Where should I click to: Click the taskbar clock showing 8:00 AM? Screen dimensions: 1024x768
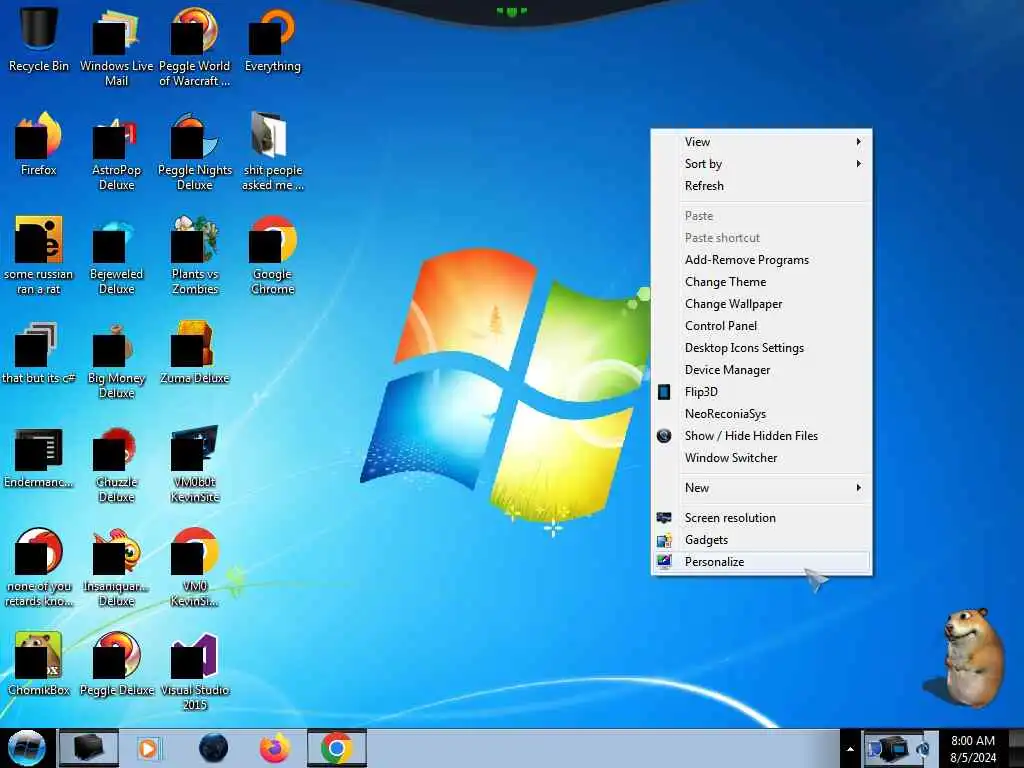tap(972, 749)
